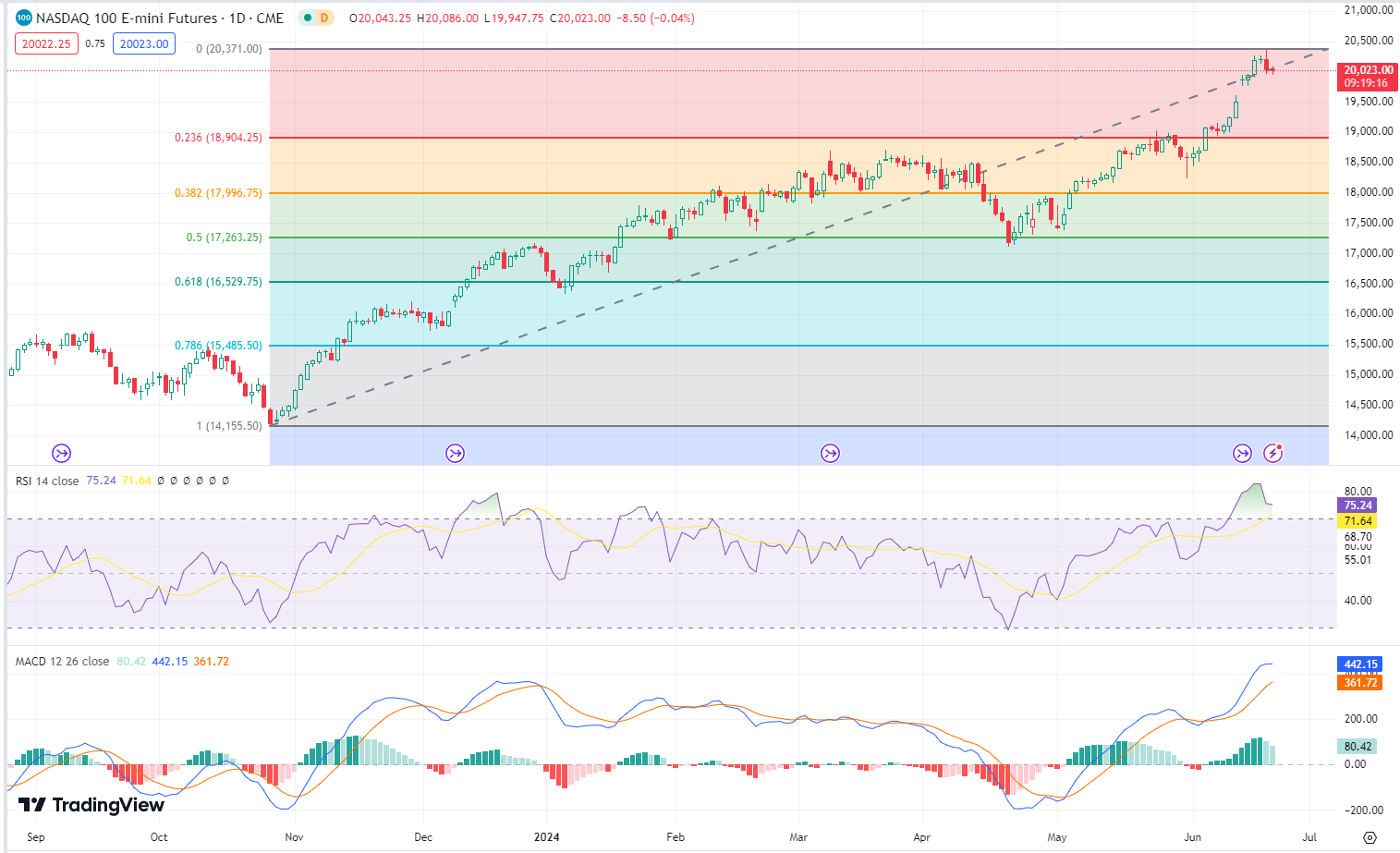Click the buy price 20023.00 button
Viewport: 1400px width, 853px height.
point(144,43)
